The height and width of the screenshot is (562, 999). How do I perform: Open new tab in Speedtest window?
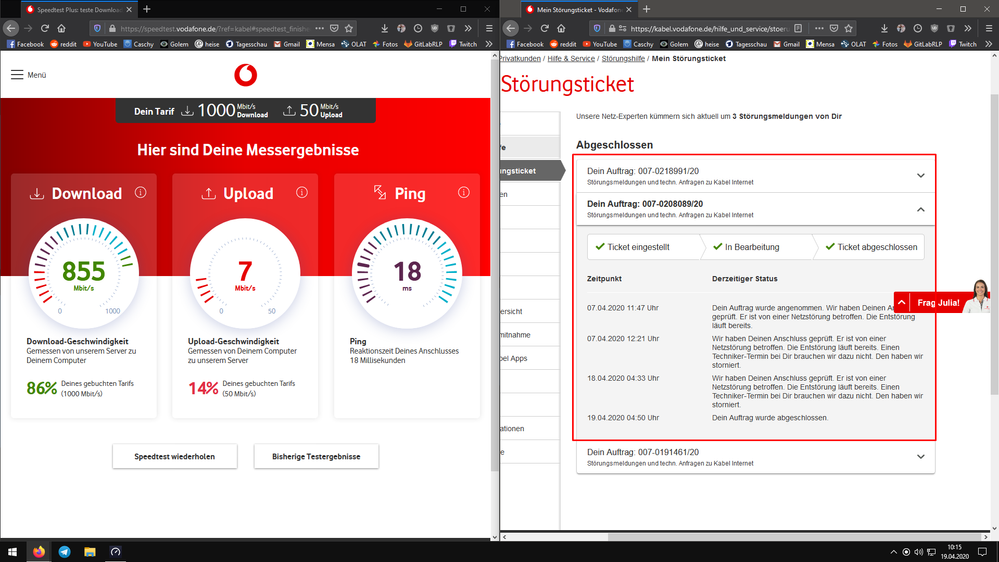pos(147,9)
